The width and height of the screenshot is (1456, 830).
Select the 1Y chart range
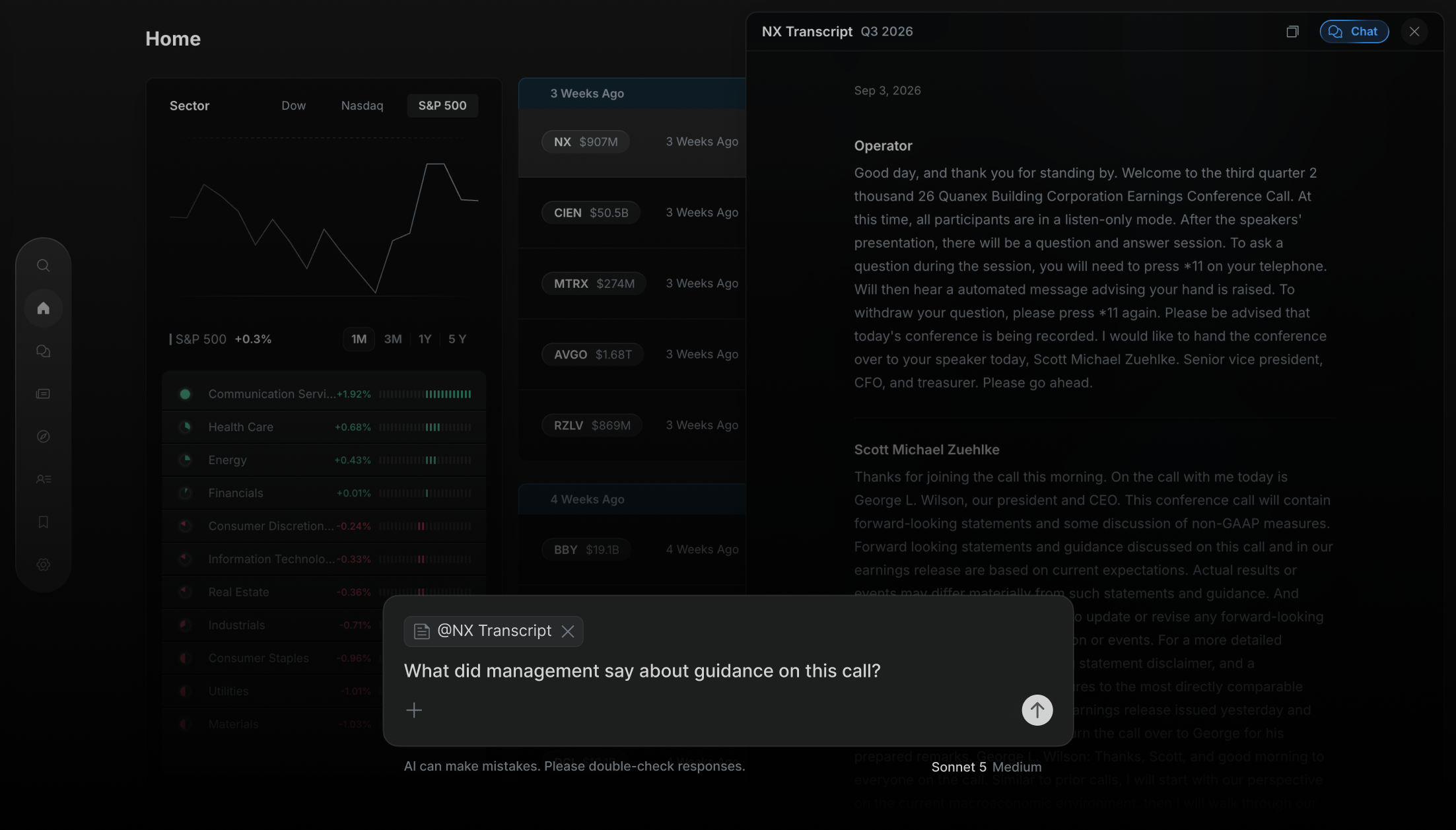pos(425,339)
